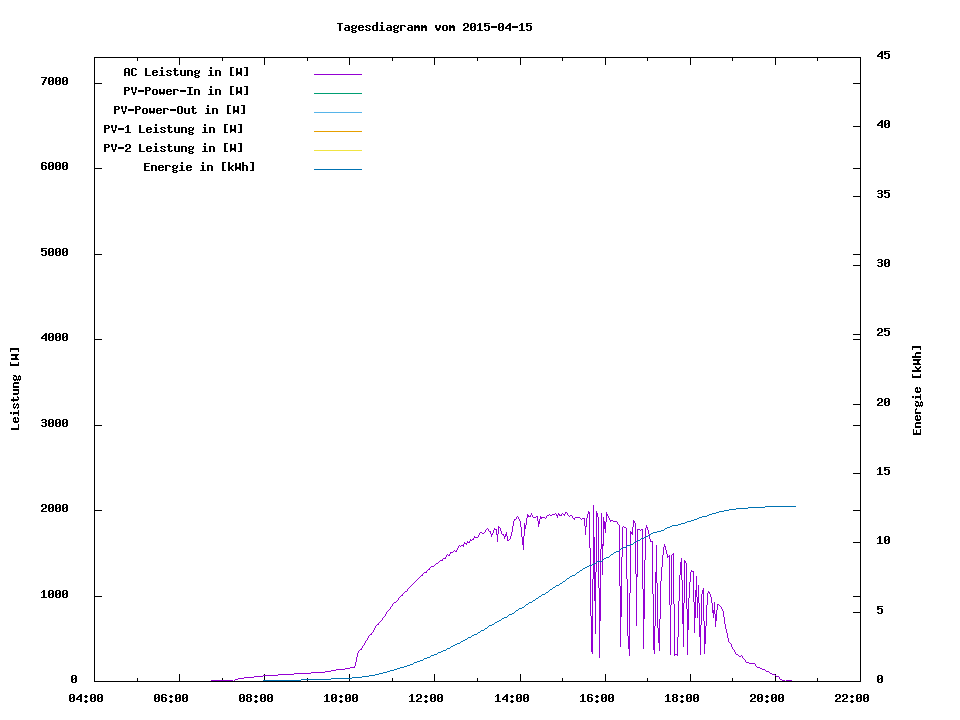Click the light blue line sample beside PV-Power-Out
Screen dimensions: 960x720
pyautogui.click(x=337, y=112)
